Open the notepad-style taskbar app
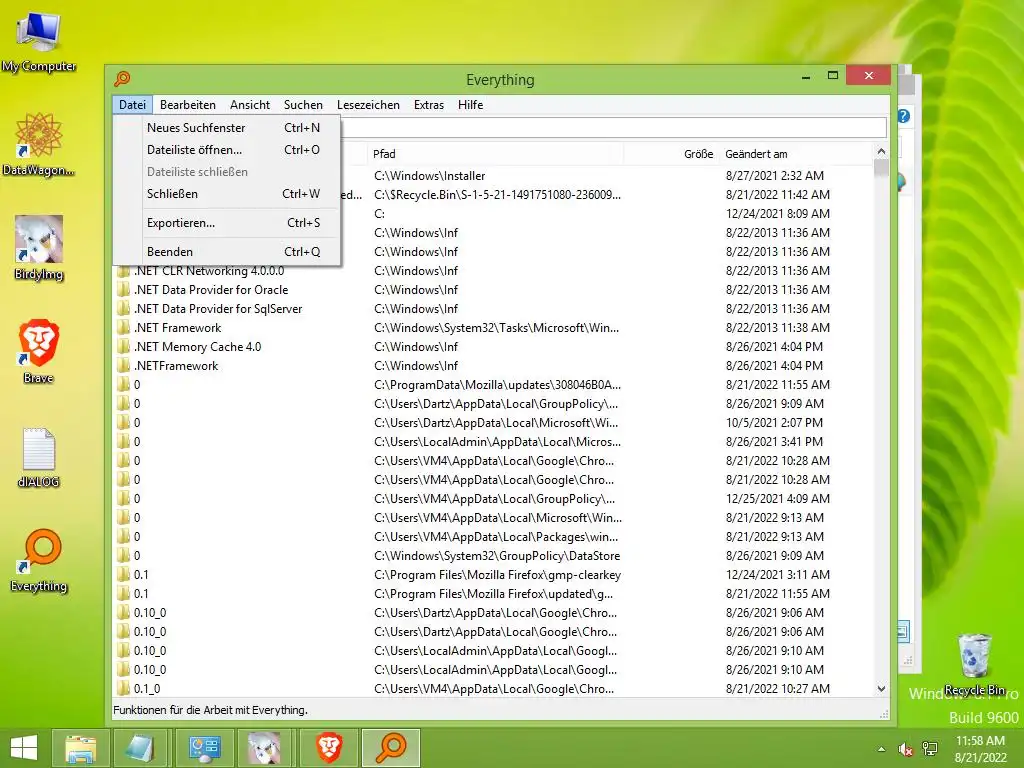1024x768 pixels. pos(141,748)
